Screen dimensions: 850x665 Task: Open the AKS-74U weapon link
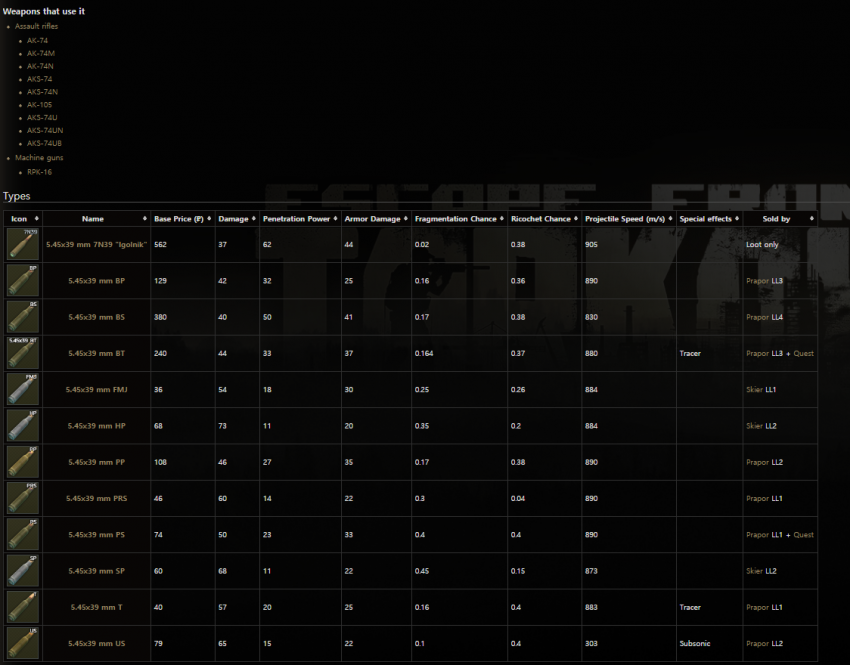tap(42, 117)
